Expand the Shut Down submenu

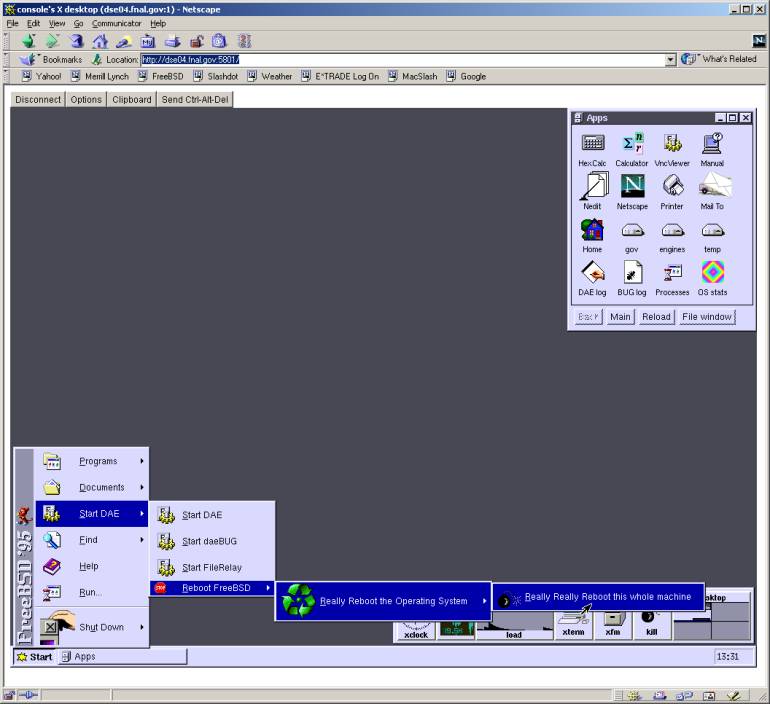coord(92,627)
